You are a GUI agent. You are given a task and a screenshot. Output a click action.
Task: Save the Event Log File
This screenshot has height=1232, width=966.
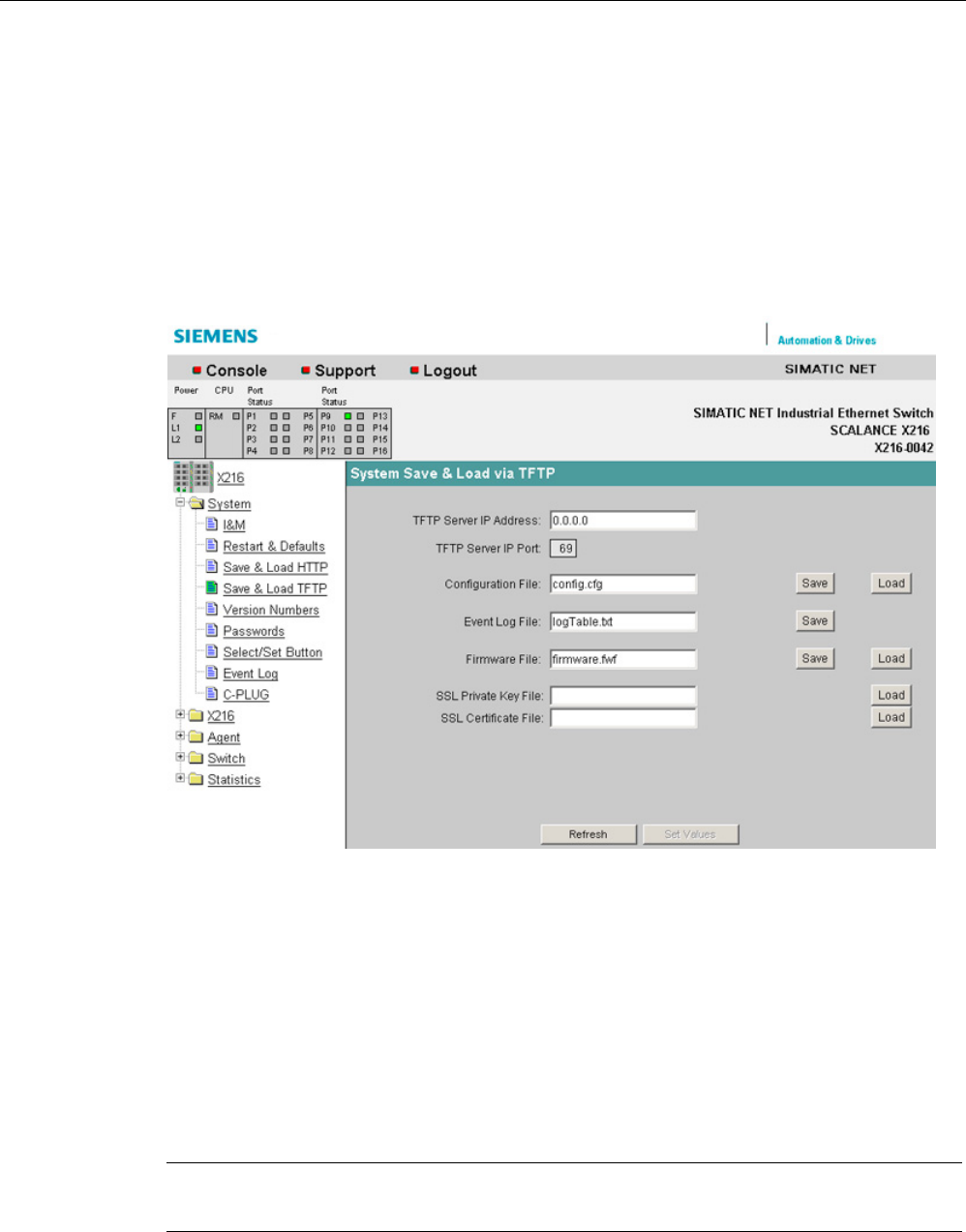815,621
